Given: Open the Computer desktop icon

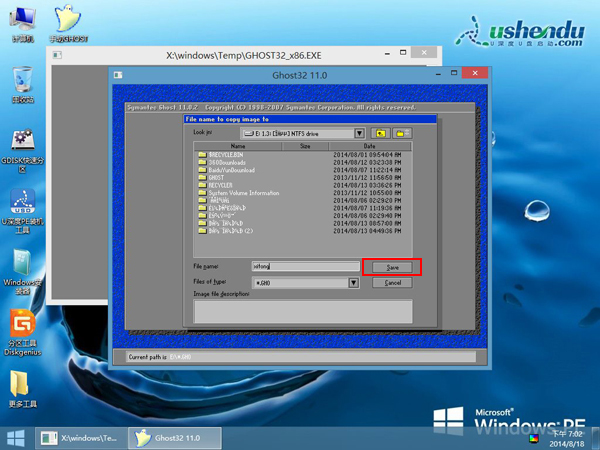Looking at the screenshot, I should coord(23,24).
